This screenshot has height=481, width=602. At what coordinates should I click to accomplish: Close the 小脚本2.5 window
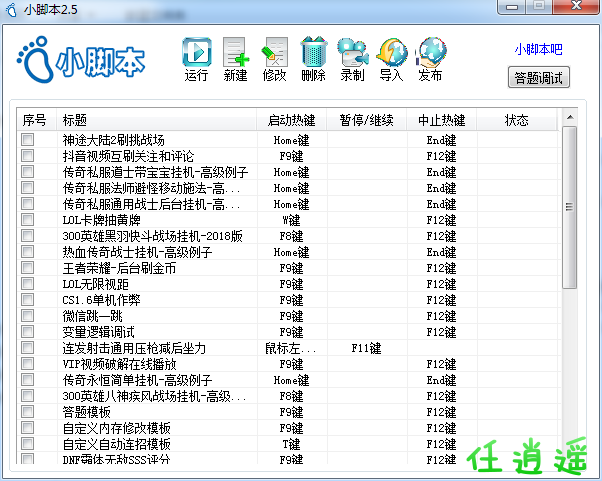point(577,6)
